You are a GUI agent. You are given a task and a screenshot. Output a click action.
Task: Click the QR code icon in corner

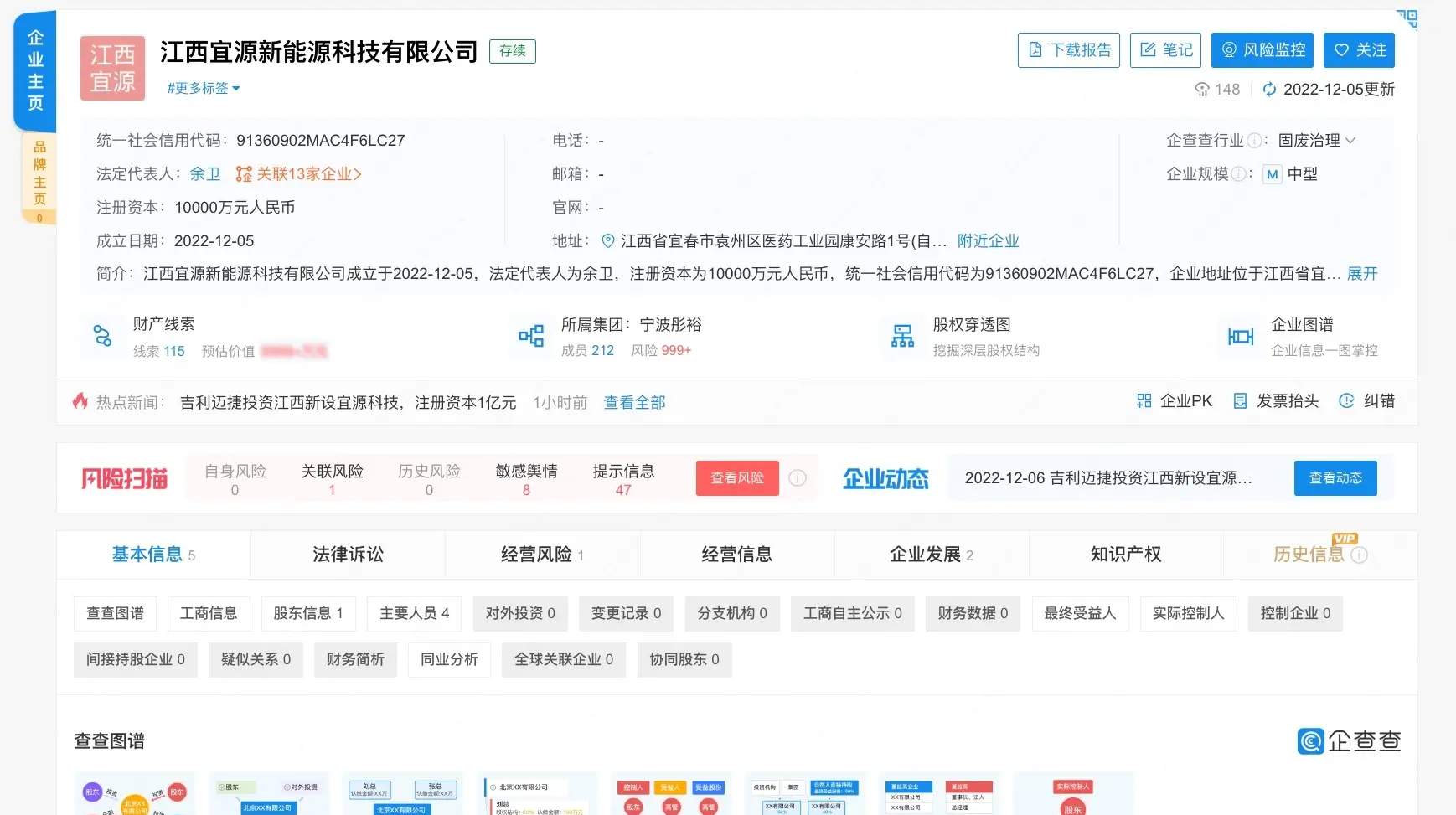tap(1407, 19)
